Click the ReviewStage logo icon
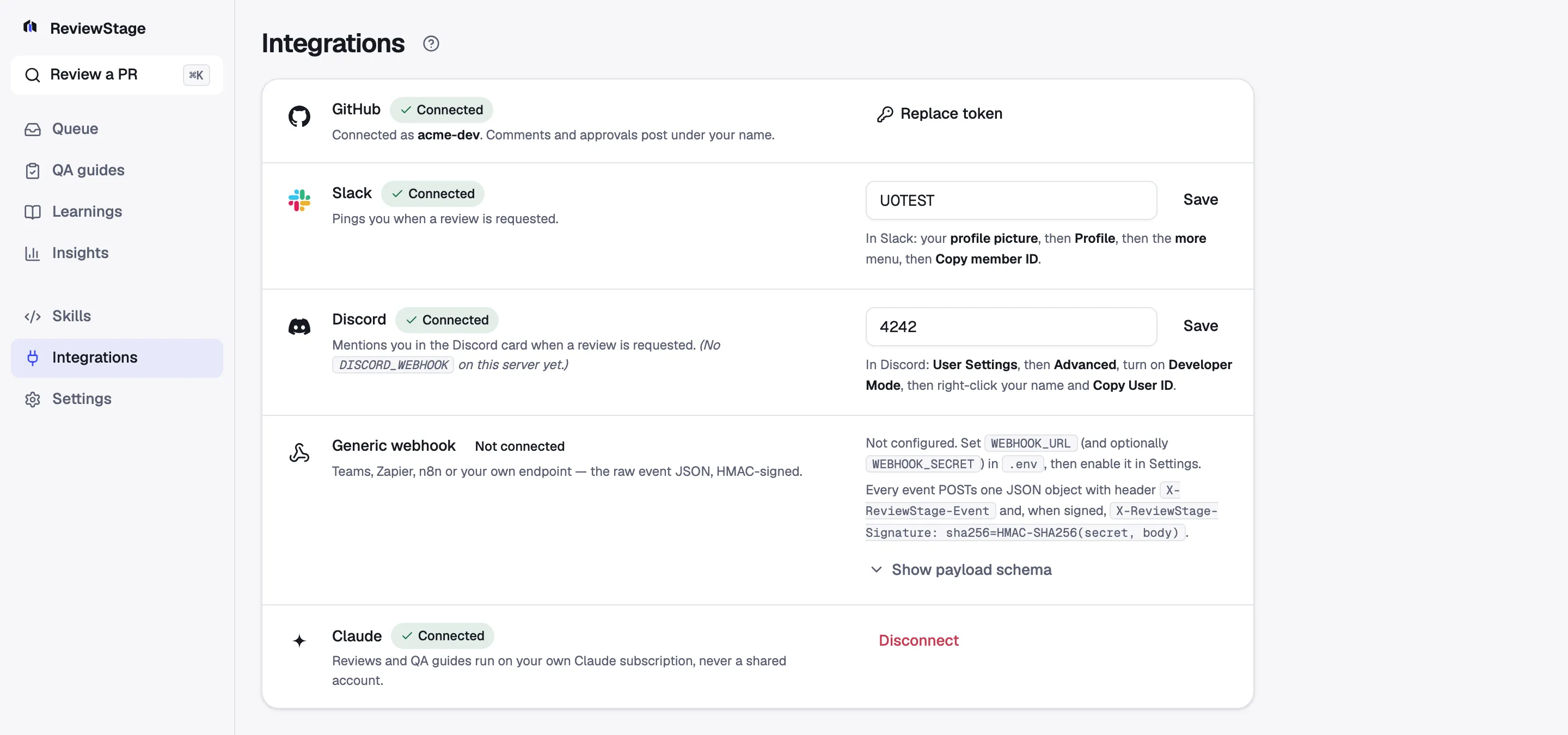This screenshot has height=735, width=1568. 30,27
